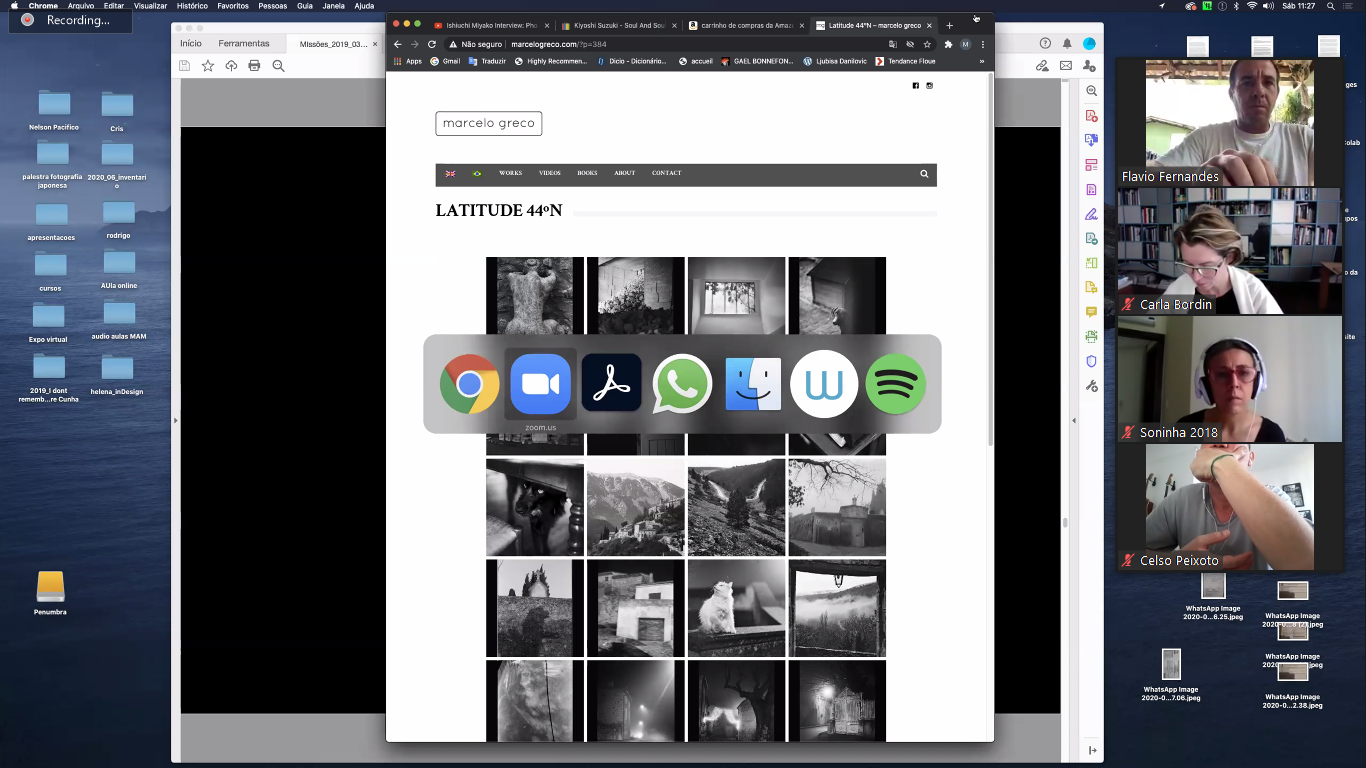Open the WORKS menu on the website
This screenshot has width=1366, height=768.
click(510, 174)
